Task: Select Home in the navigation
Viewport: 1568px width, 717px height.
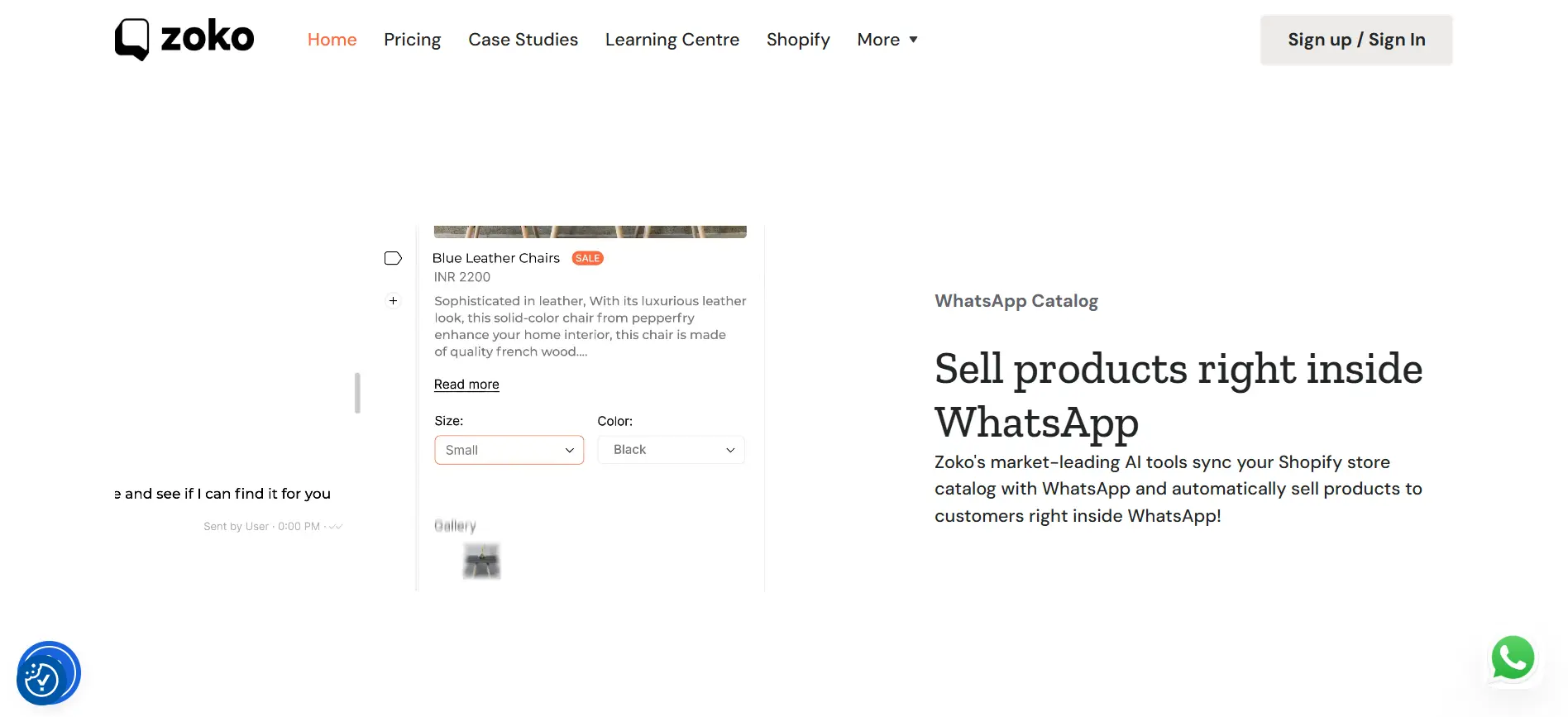Action: click(332, 39)
